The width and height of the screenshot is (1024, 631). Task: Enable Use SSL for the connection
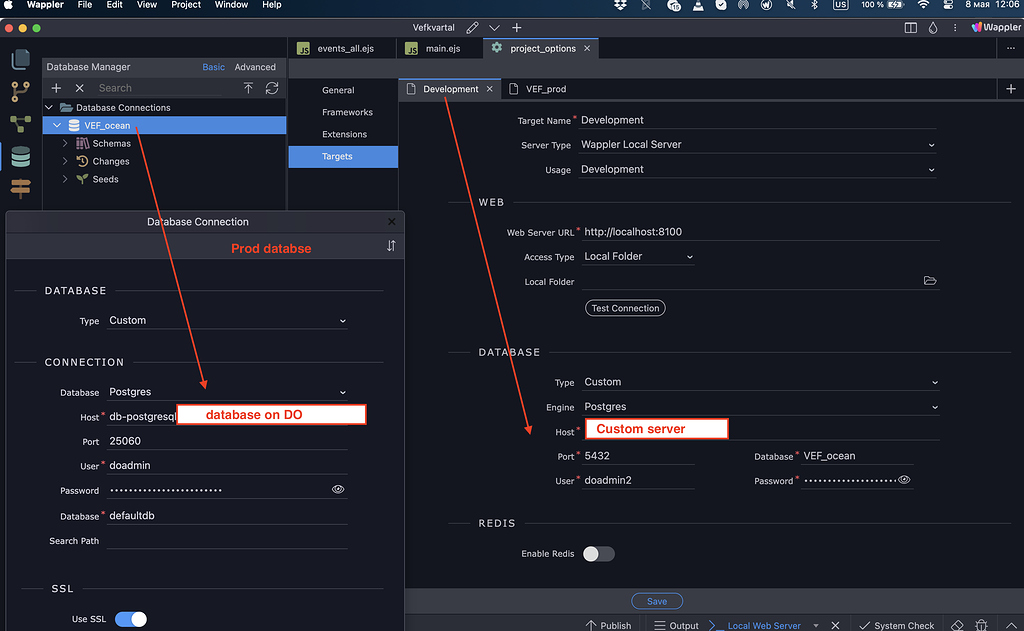[x=130, y=619]
